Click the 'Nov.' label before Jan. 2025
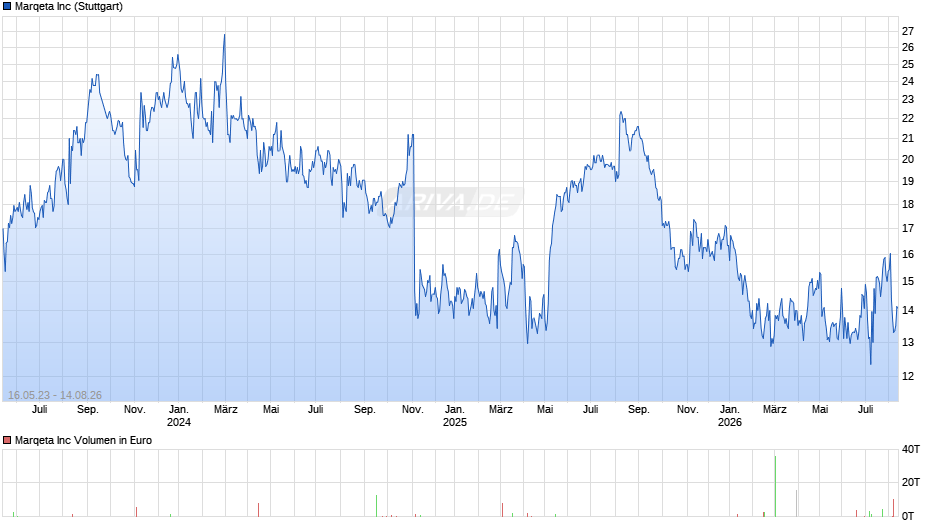Viewport: 940px width, 526px height. pyautogui.click(x=412, y=409)
